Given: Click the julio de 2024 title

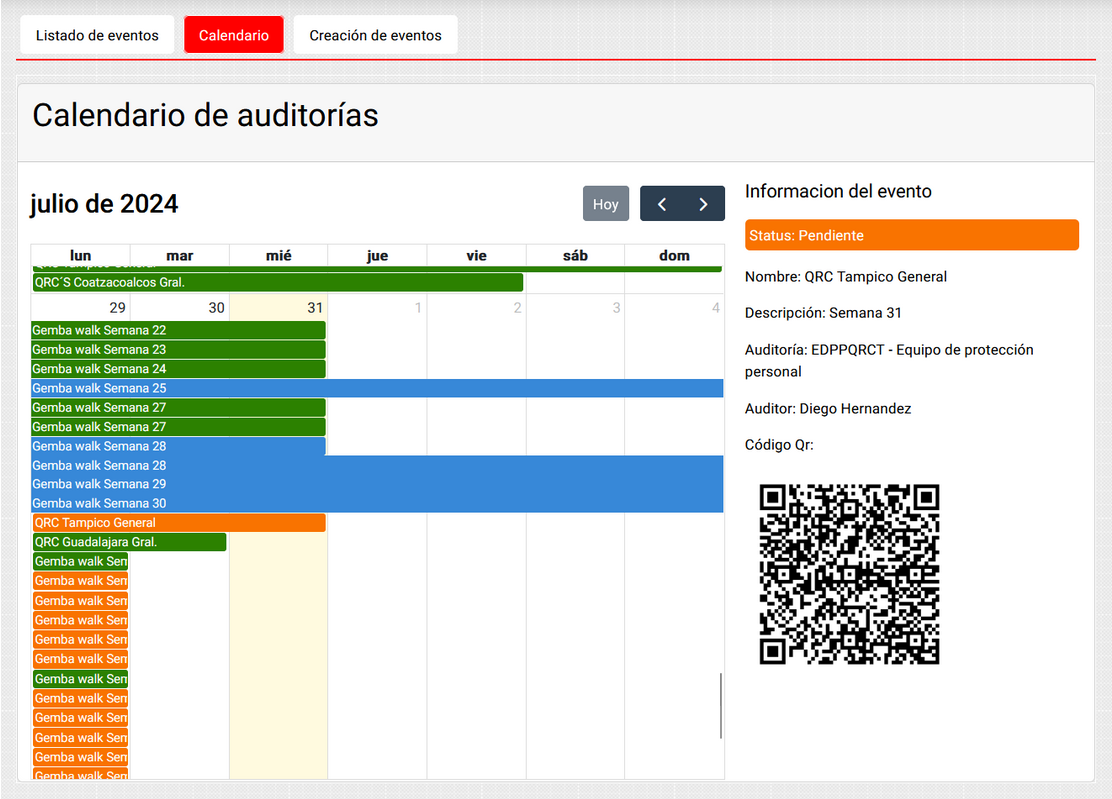Looking at the screenshot, I should click(x=104, y=204).
